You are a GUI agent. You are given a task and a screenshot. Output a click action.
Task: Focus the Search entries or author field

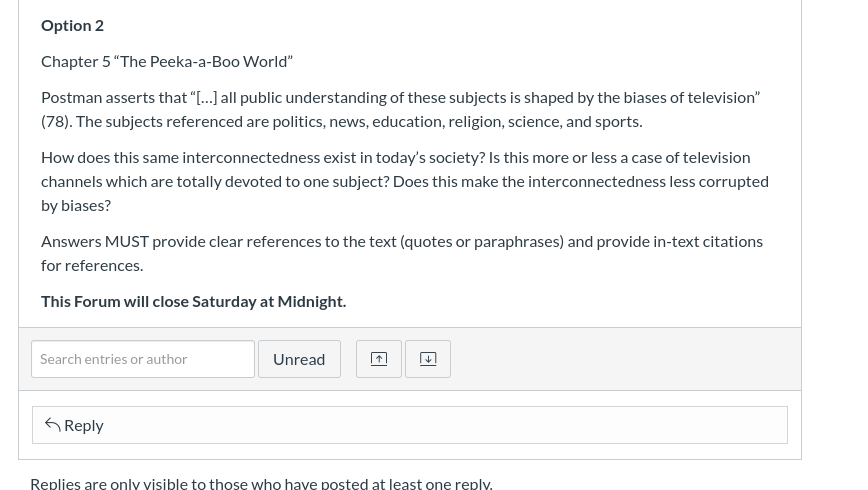coord(143,359)
